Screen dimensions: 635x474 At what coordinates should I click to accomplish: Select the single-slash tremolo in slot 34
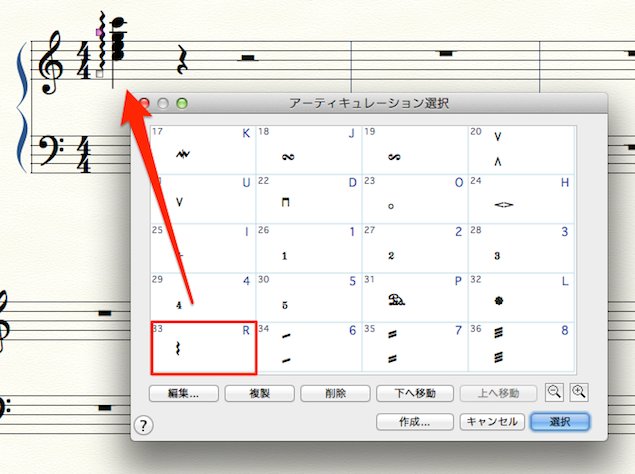[309, 347]
